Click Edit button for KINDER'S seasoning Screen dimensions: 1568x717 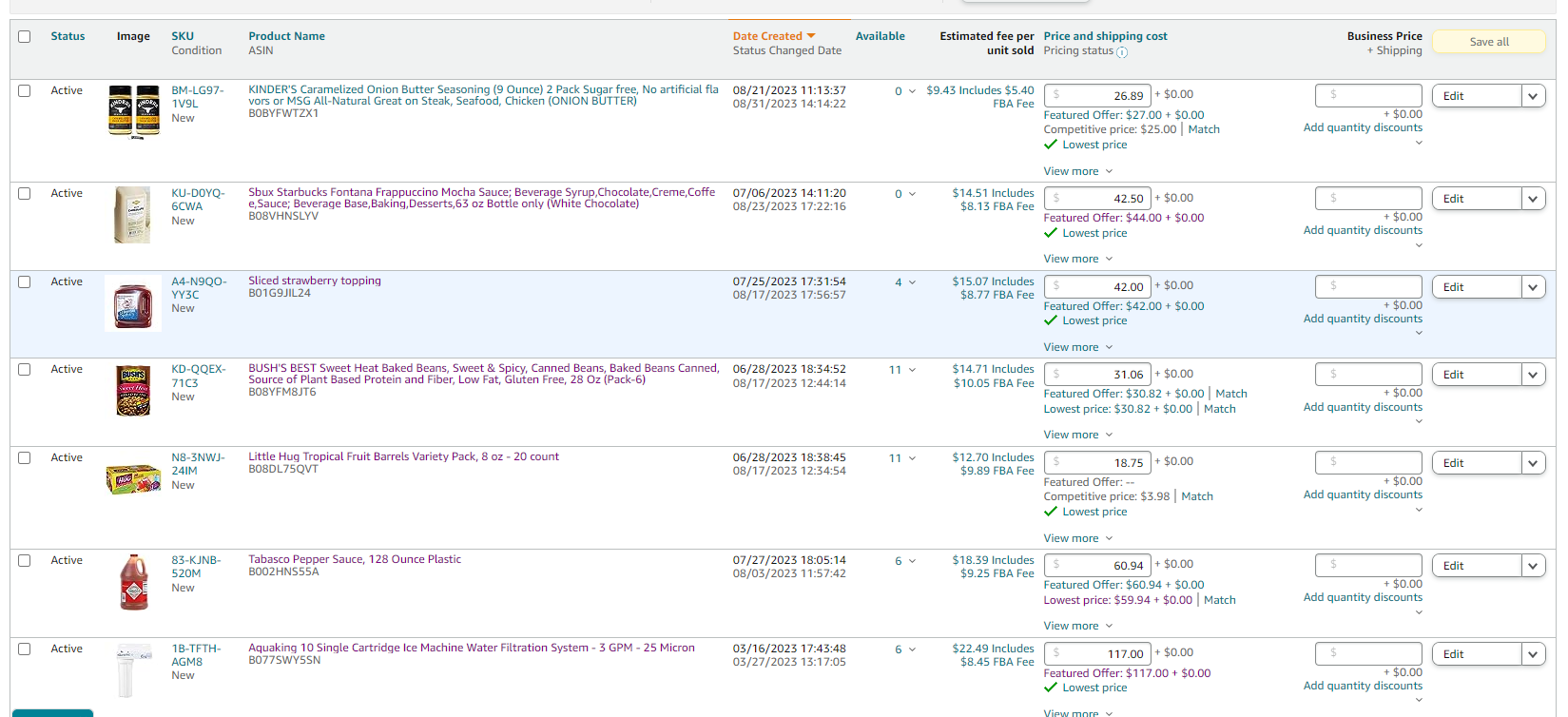(x=1477, y=96)
